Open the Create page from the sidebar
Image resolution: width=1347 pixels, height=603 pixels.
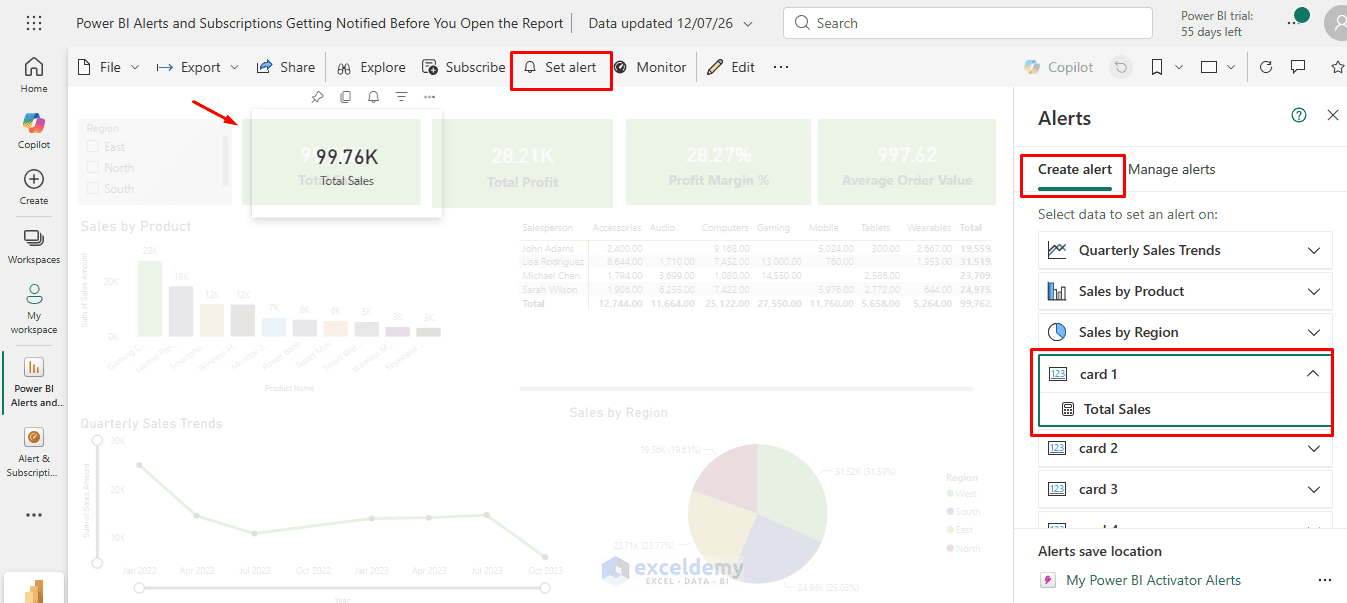coord(34,186)
